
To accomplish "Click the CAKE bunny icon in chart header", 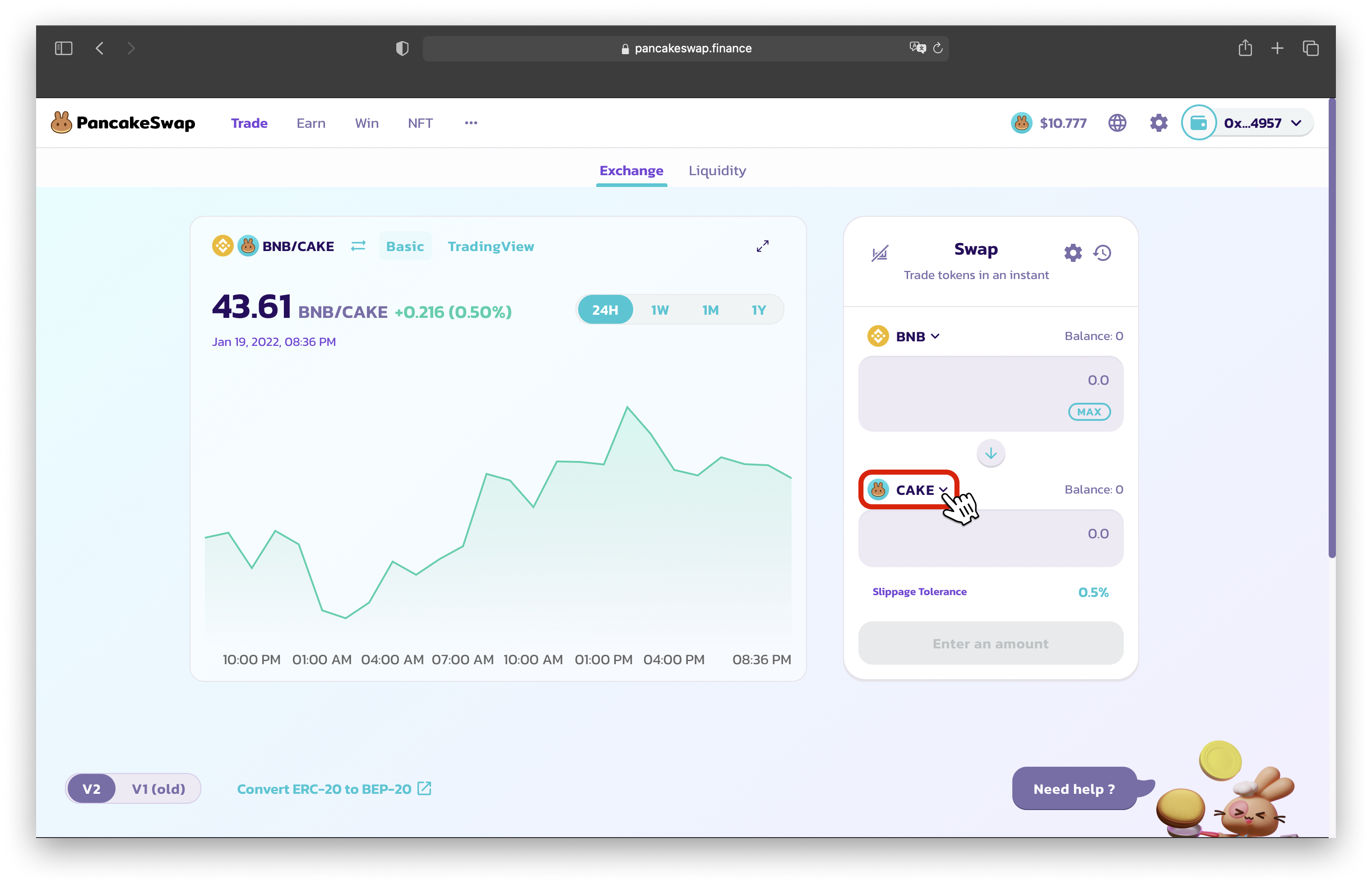I will pyautogui.click(x=247, y=246).
